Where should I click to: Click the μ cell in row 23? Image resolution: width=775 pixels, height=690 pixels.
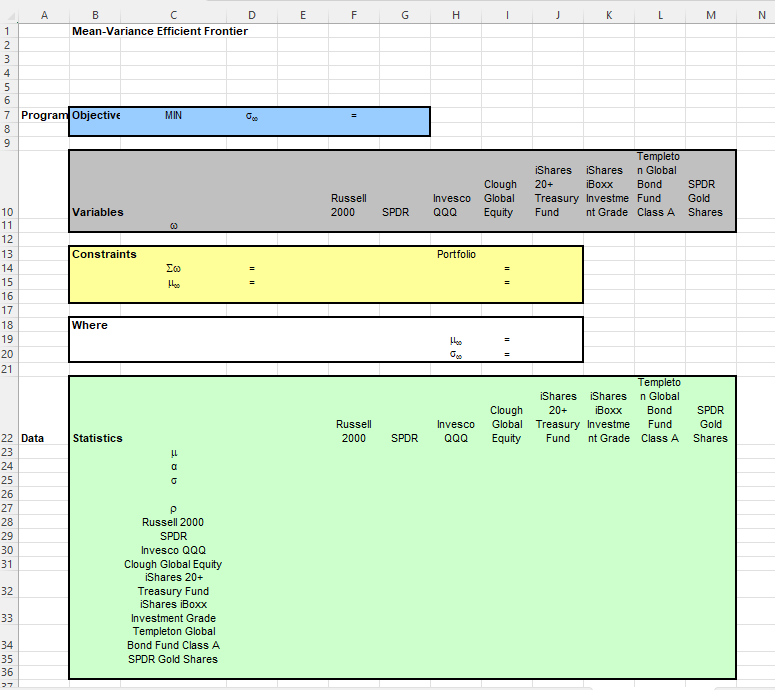pos(173,453)
